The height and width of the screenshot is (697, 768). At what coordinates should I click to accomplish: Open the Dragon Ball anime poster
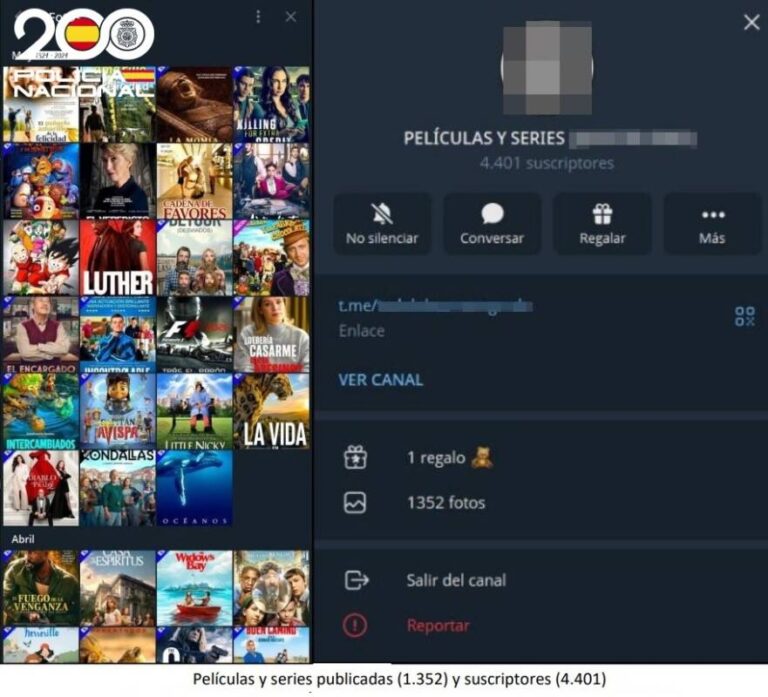tap(41, 258)
